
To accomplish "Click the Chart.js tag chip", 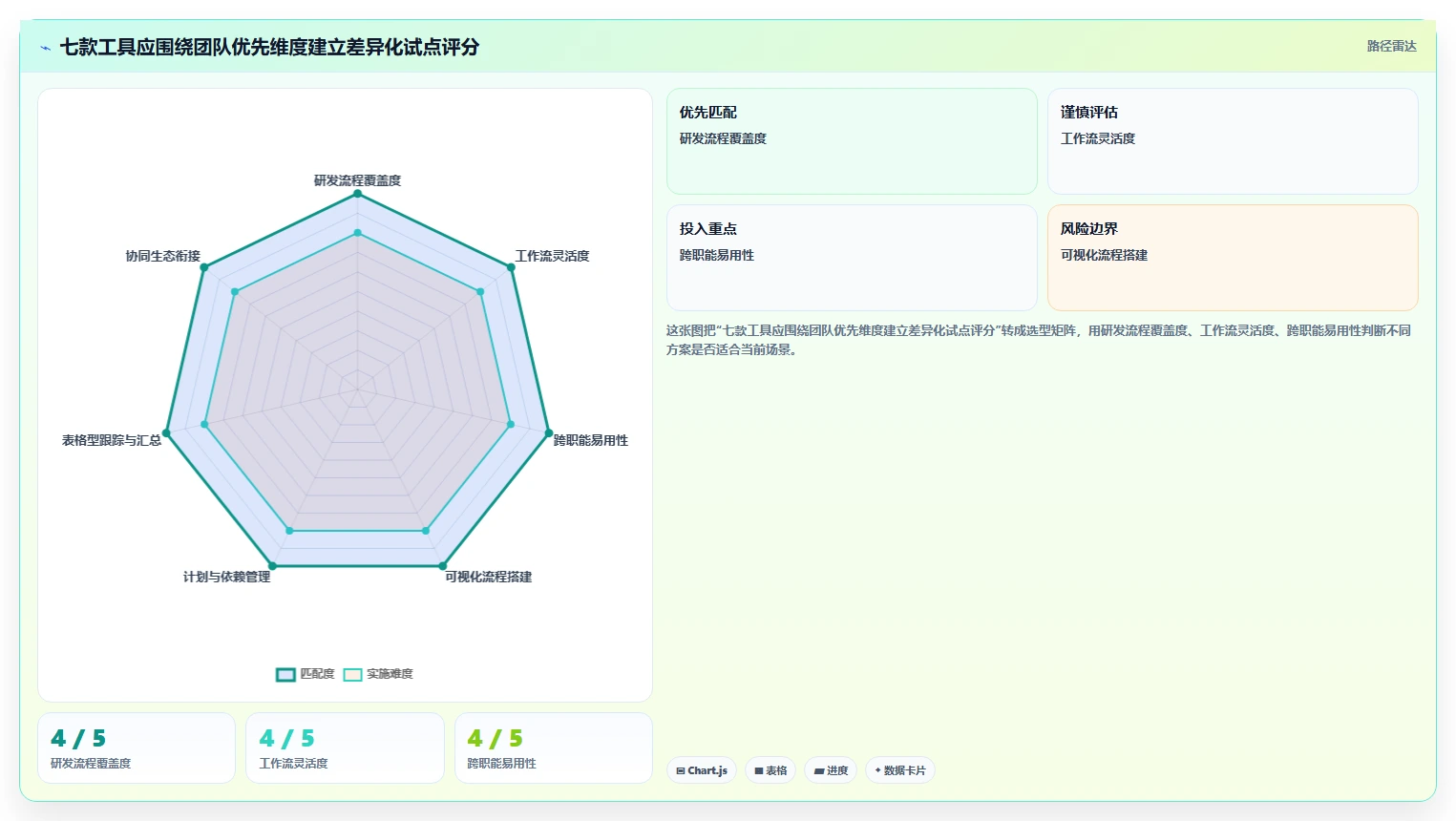I will tap(702, 770).
